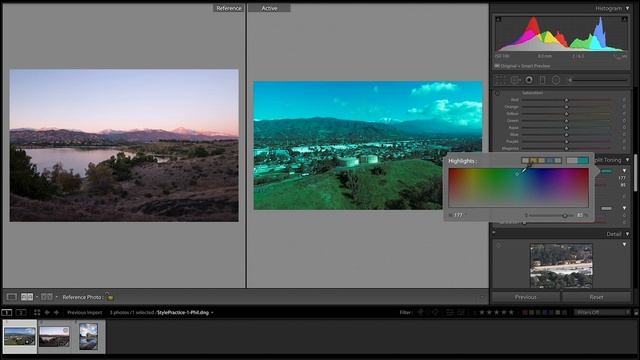Select second filmstrip thumbnail sunset lake photo
This screenshot has height=360, width=640.
click(x=54, y=336)
